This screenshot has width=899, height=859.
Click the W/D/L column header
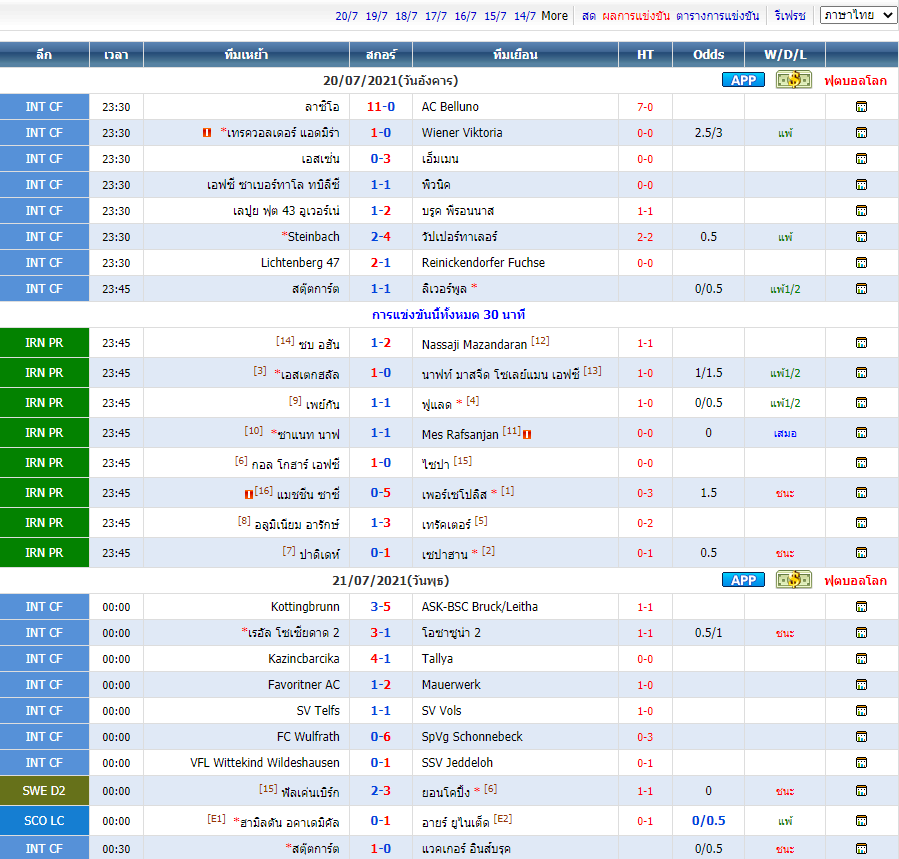785,54
